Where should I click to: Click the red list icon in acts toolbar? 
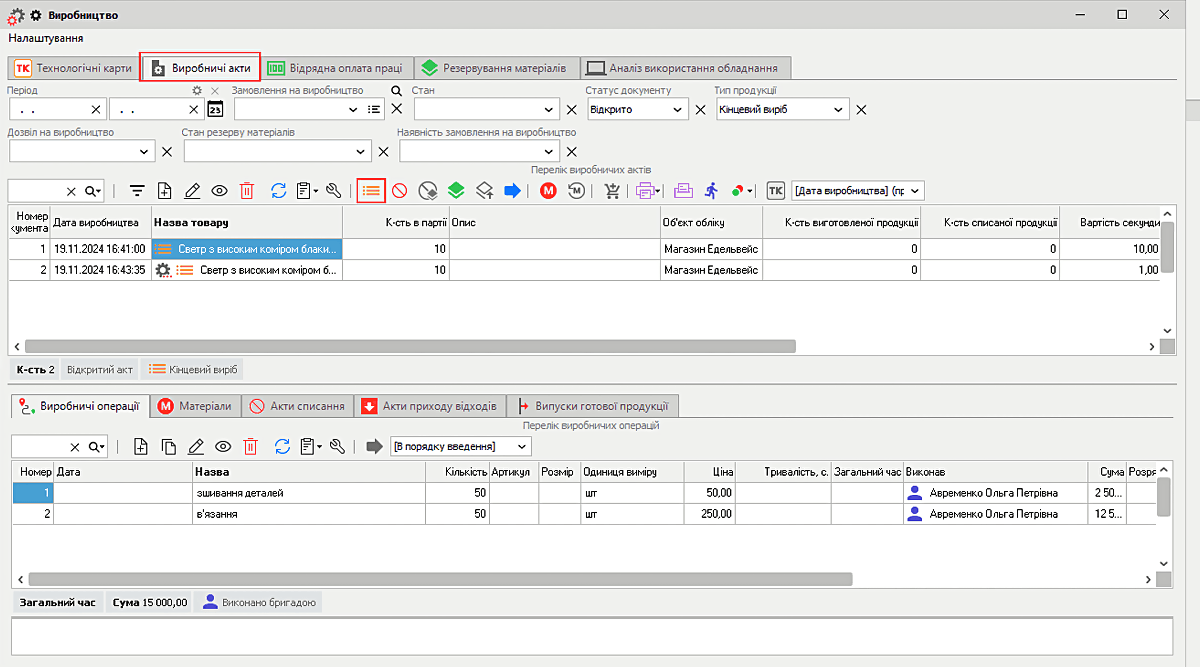coord(371,190)
